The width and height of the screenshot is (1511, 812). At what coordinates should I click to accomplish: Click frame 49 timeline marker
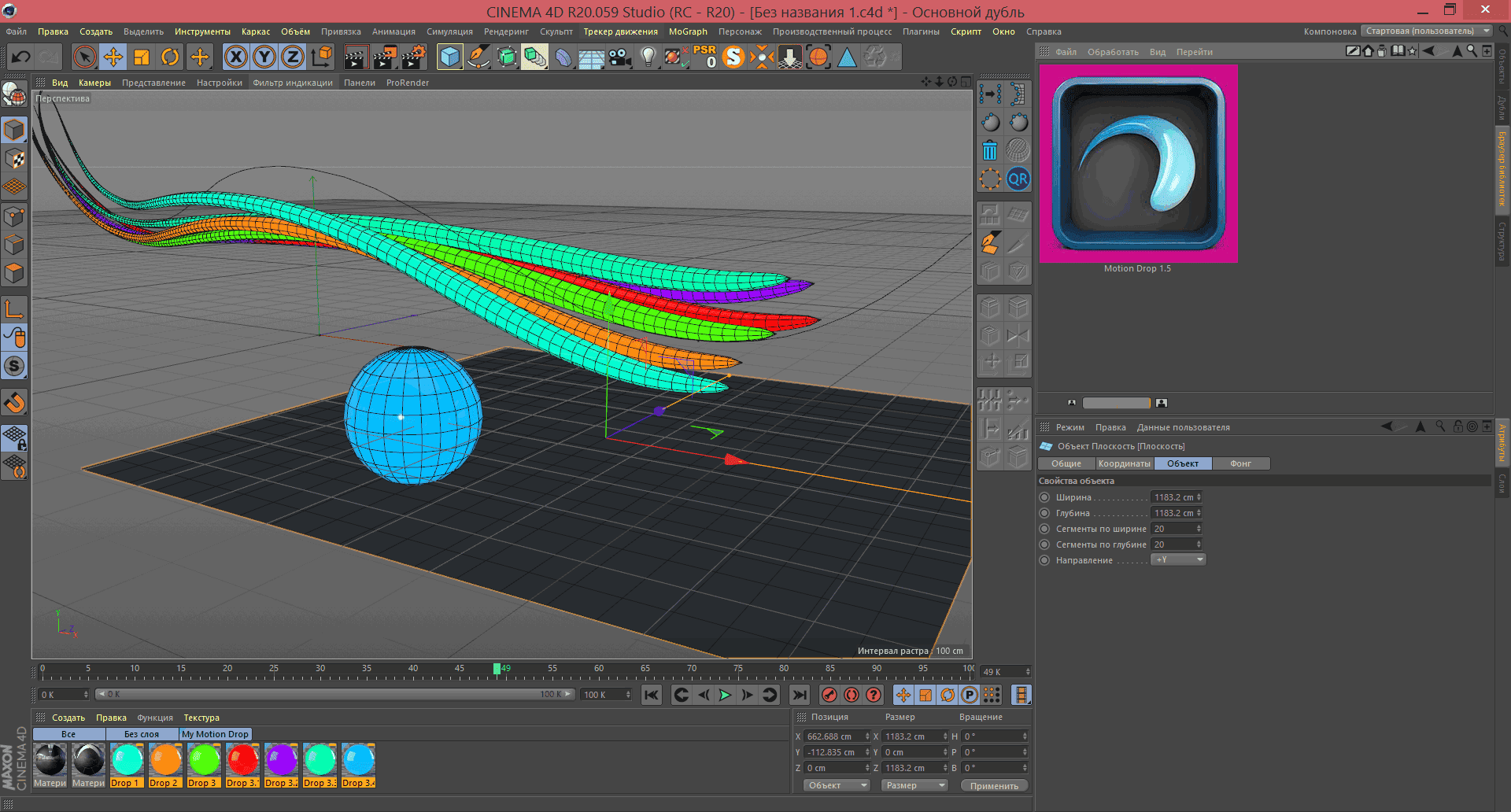click(497, 669)
